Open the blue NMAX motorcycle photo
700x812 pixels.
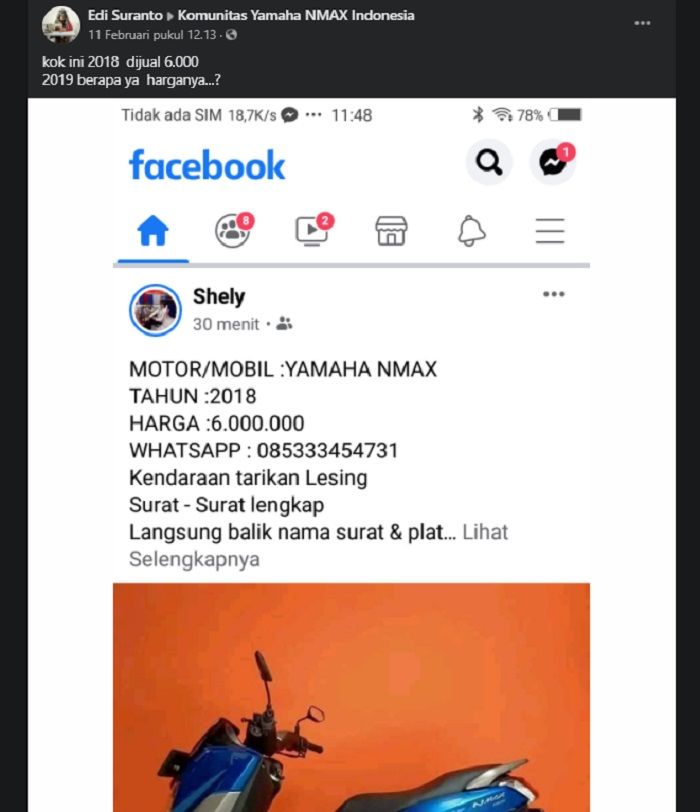351,697
